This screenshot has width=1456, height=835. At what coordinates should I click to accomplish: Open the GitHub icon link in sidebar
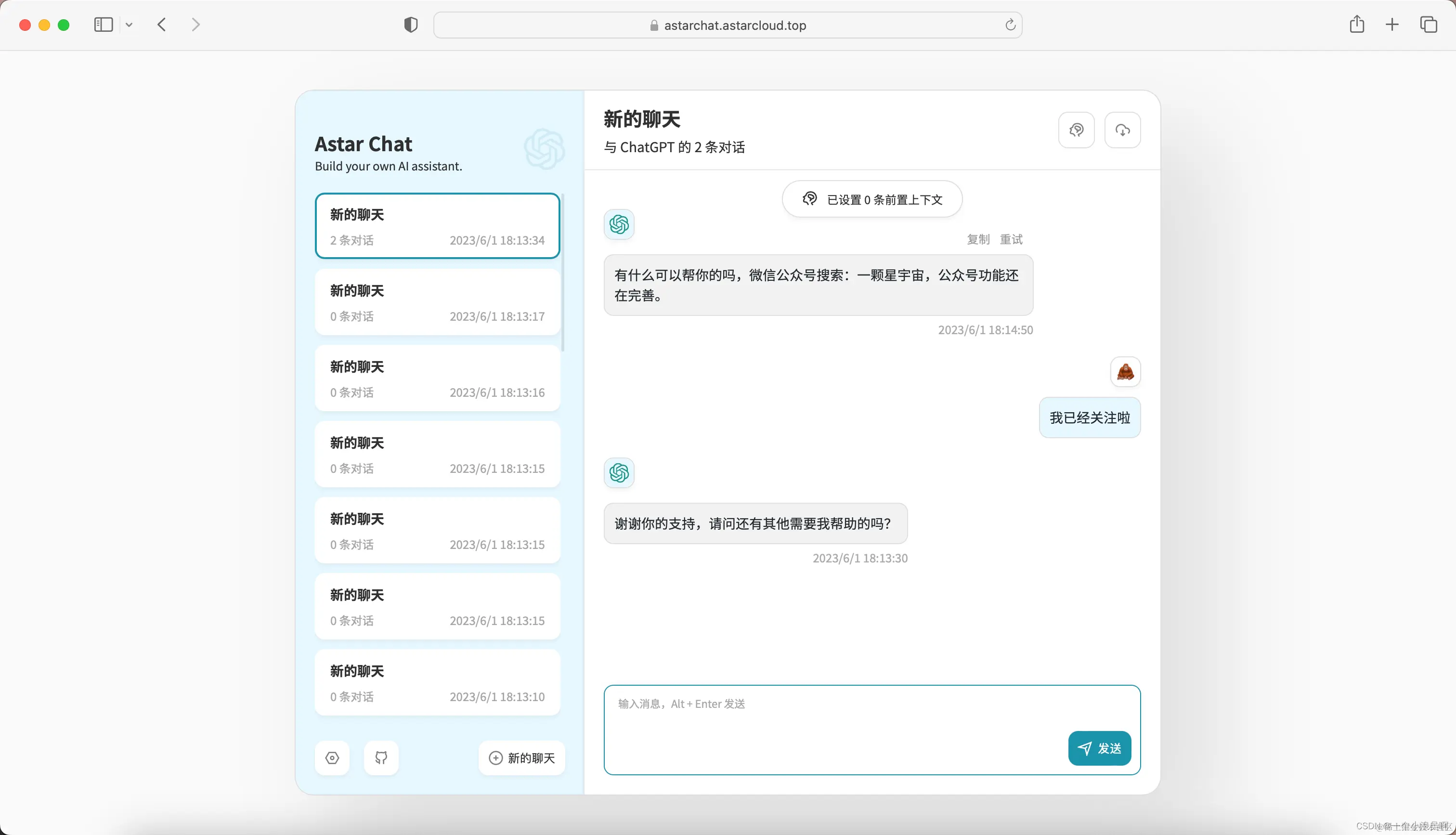coord(381,757)
